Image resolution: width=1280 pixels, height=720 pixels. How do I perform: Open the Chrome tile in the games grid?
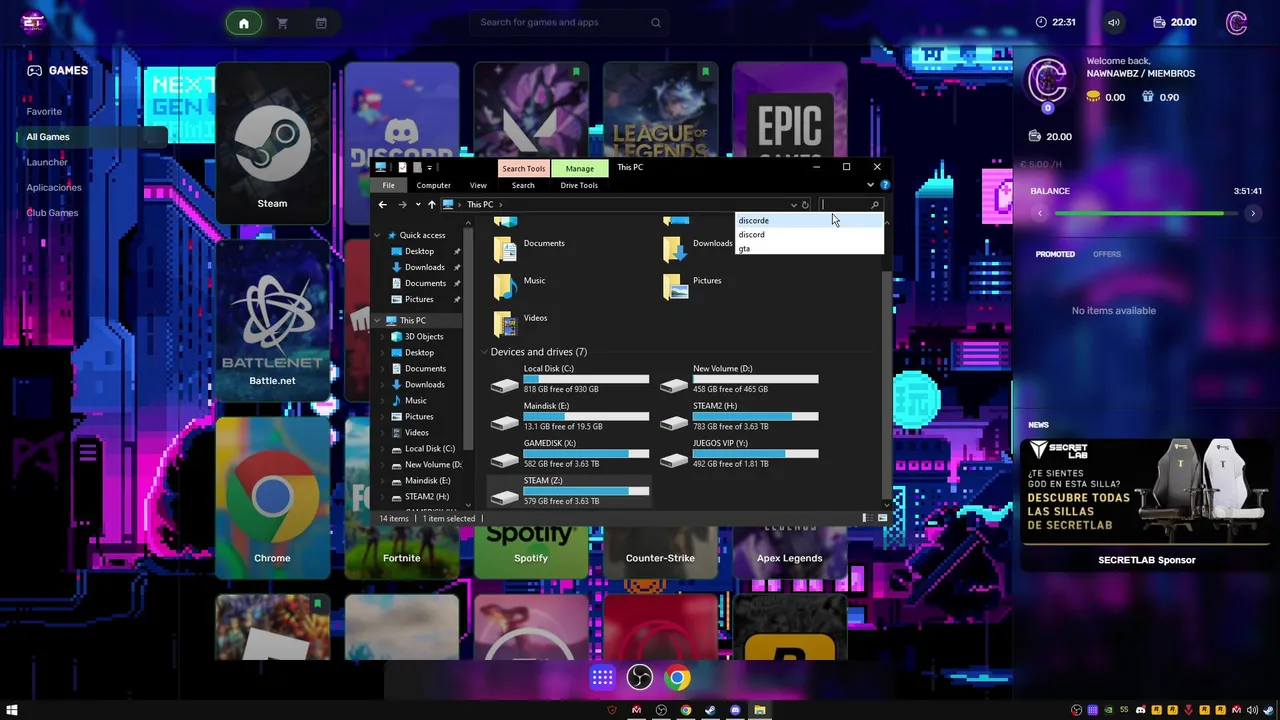tap(272, 497)
